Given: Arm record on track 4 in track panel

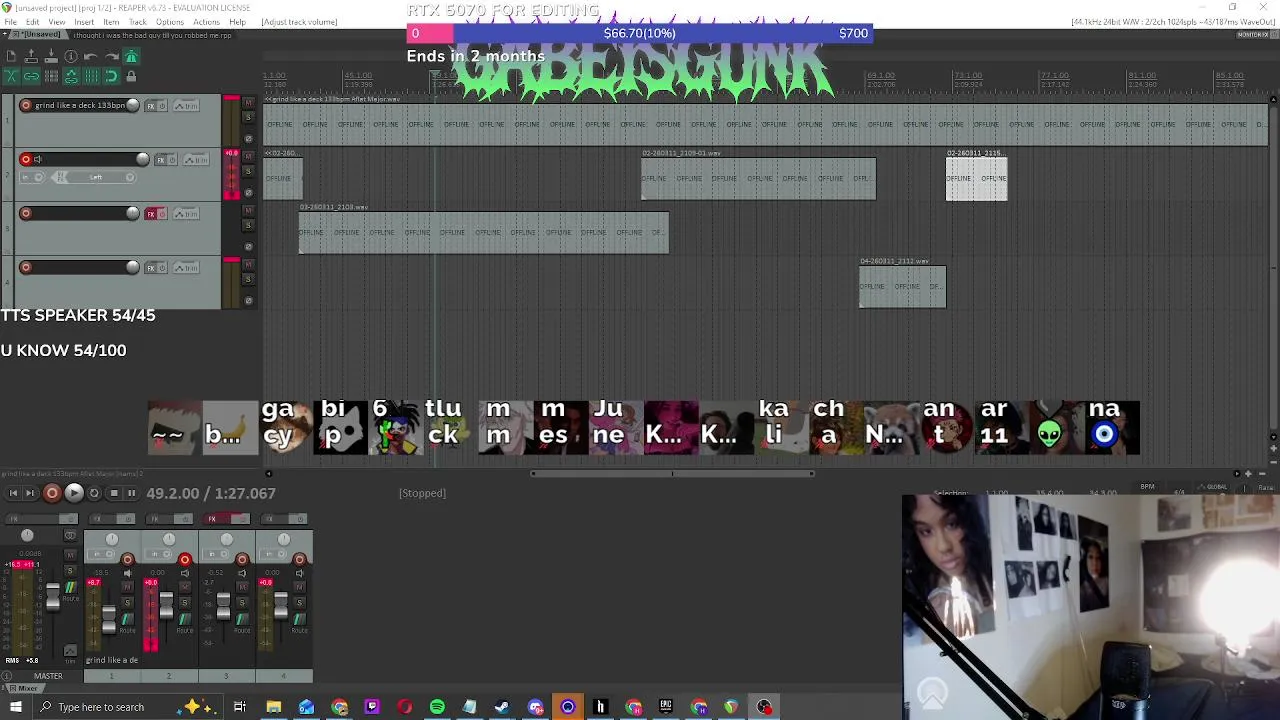Looking at the screenshot, I should pyautogui.click(x=26, y=267).
